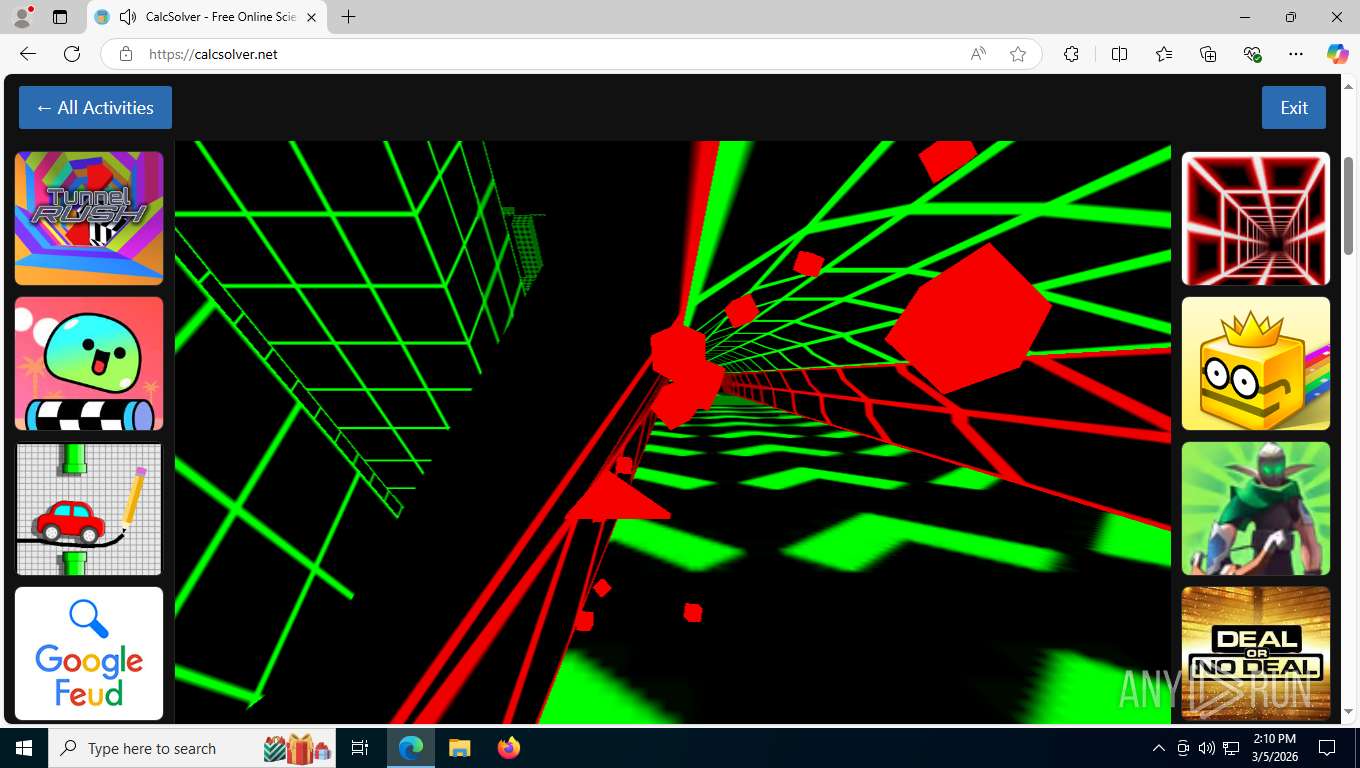Viewport: 1360px width, 768px height.
Task: Open the green elf archer game thumbnail
Action: [1256, 509]
